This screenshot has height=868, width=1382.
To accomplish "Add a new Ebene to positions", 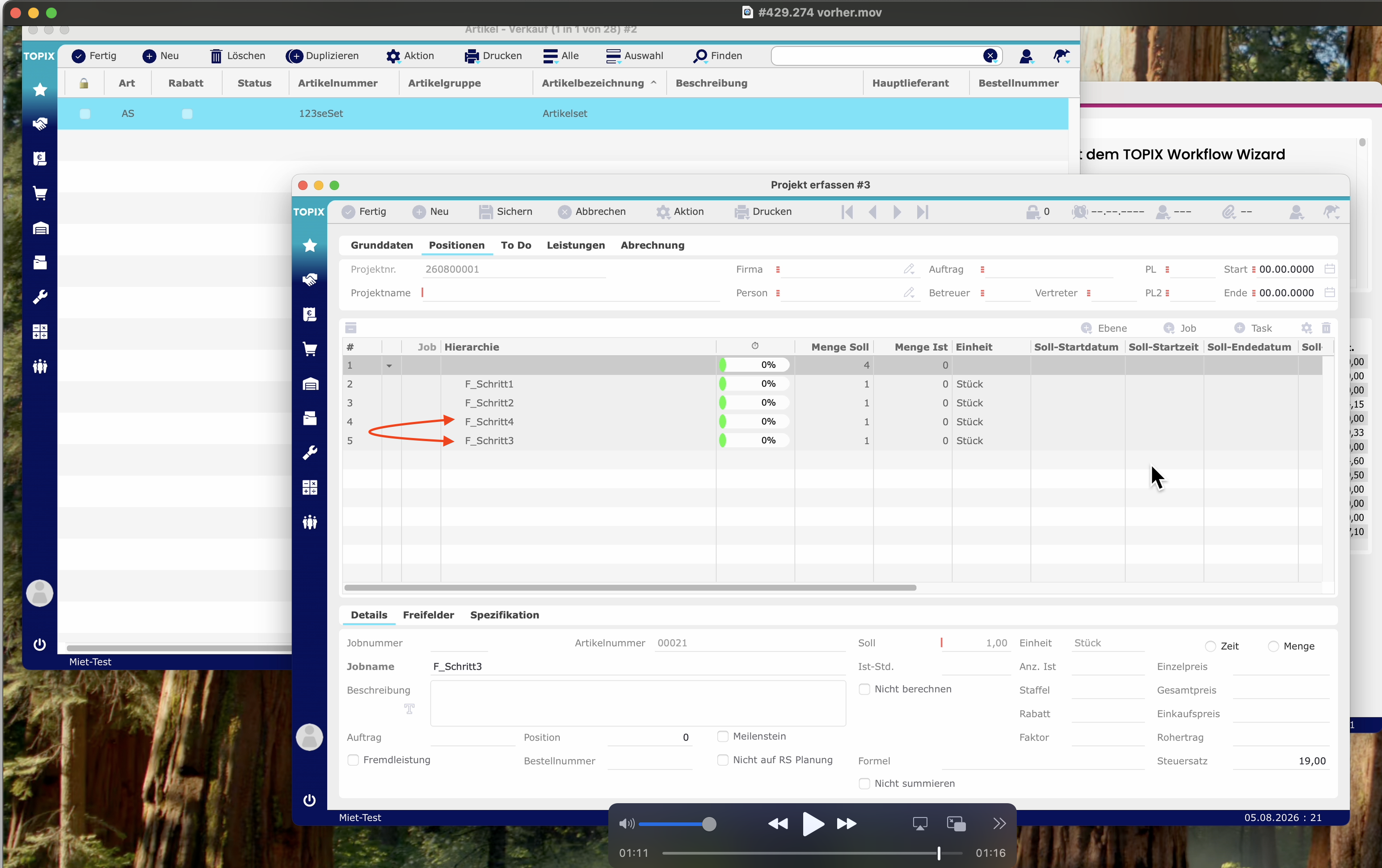I will [1104, 328].
